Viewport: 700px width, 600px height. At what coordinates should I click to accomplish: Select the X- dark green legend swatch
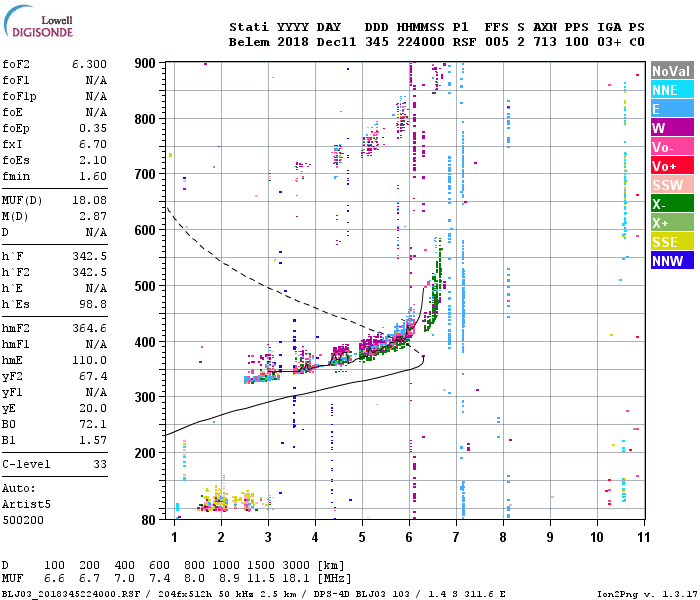point(672,204)
